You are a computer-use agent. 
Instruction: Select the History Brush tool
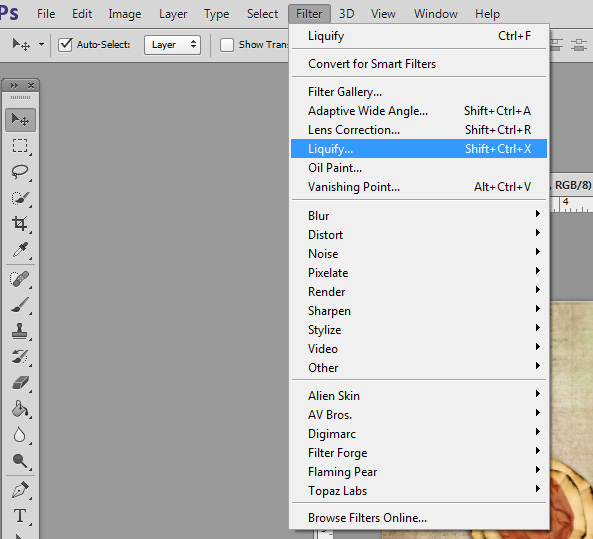pos(20,357)
